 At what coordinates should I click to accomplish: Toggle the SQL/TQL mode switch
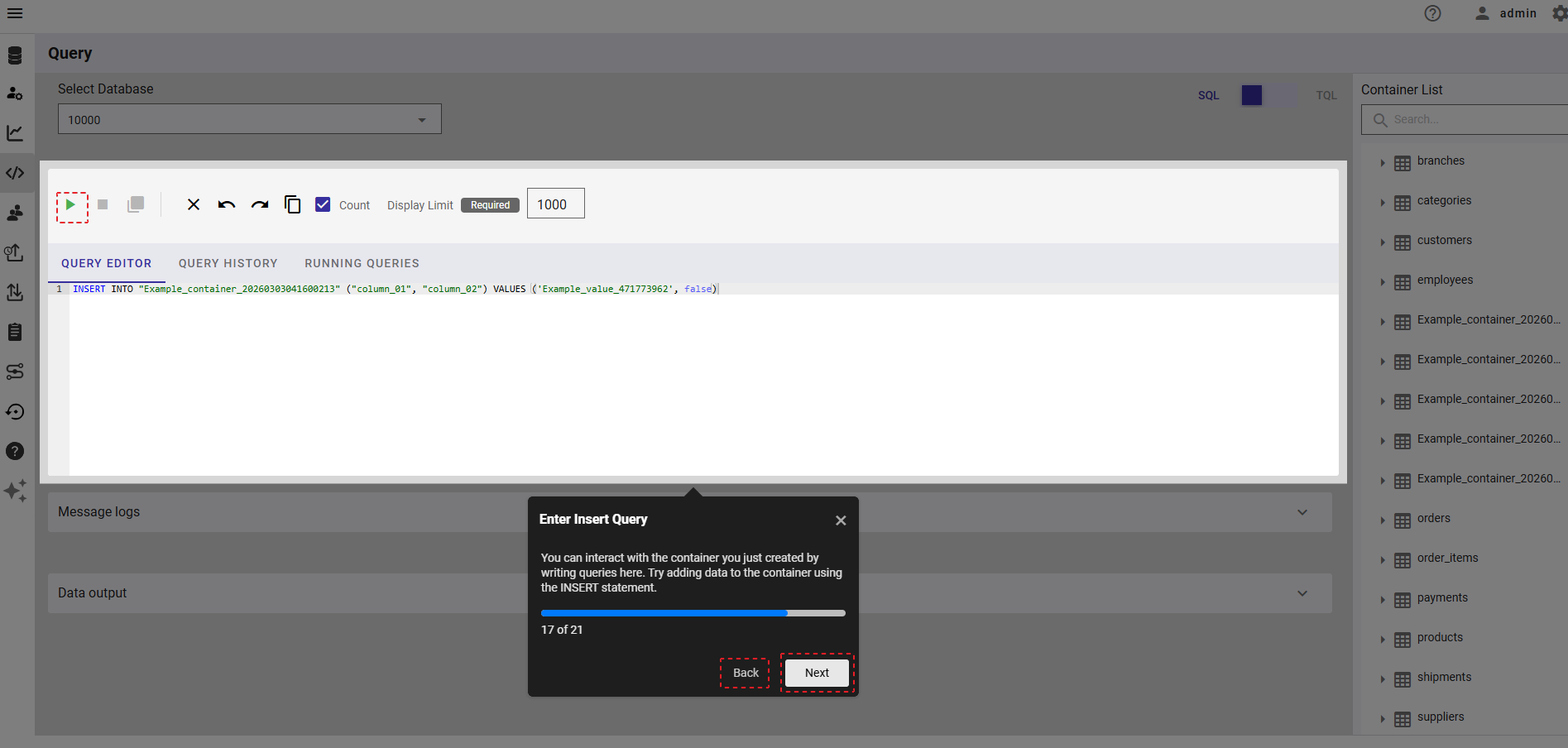(1266, 95)
